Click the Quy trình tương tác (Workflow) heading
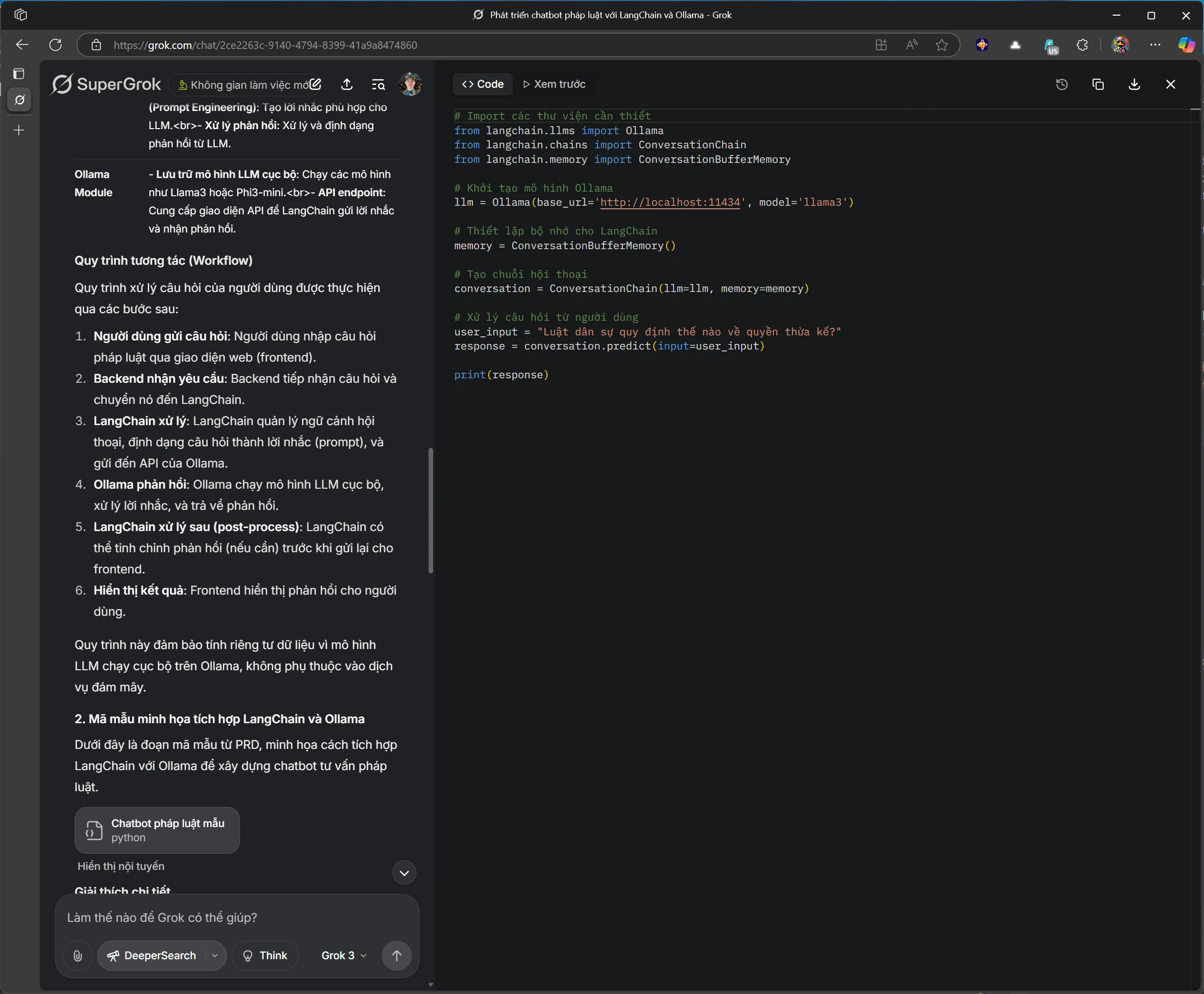 (x=163, y=261)
